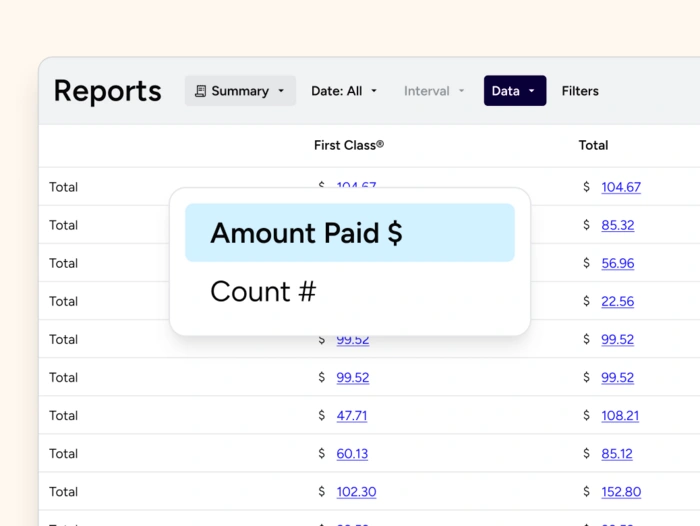Click the 85.12 total link
700x526 pixels.
pos(617,453)
